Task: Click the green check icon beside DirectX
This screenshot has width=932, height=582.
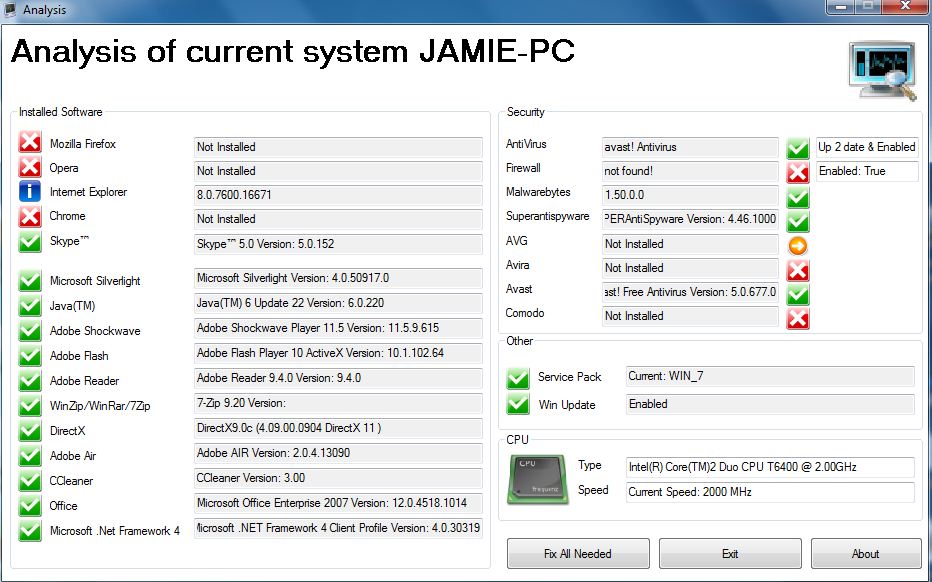Action: coord(30,430)
